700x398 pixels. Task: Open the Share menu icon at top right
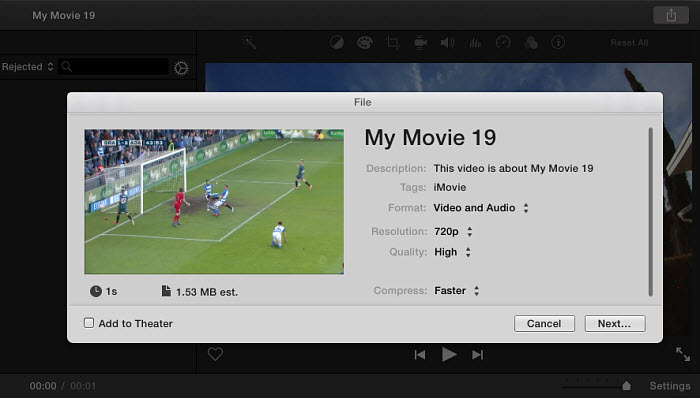671,16
